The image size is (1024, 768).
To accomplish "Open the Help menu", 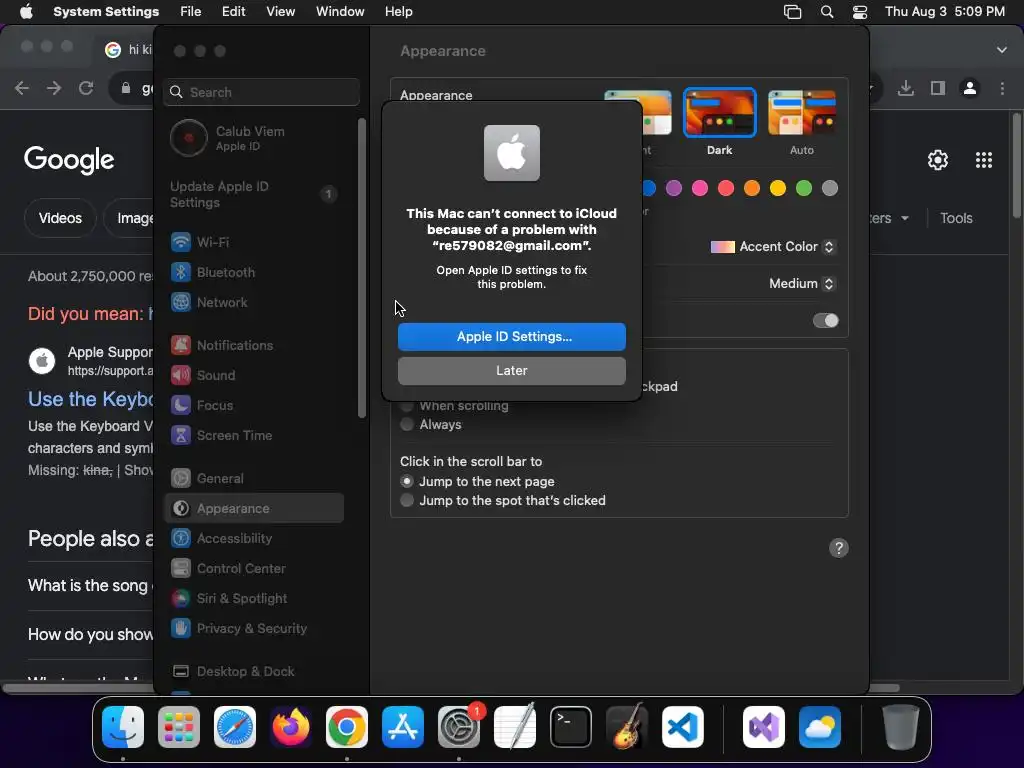I will (x=398, y=12).
